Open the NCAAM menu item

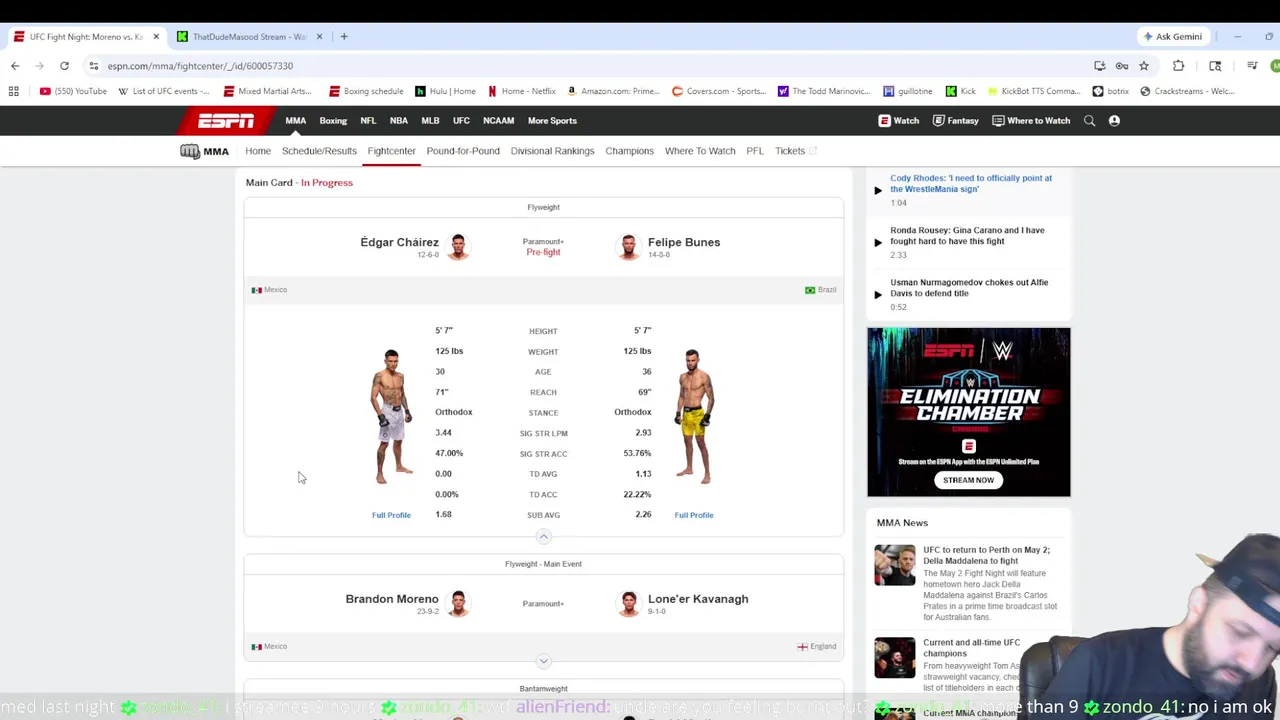[498, 121]
